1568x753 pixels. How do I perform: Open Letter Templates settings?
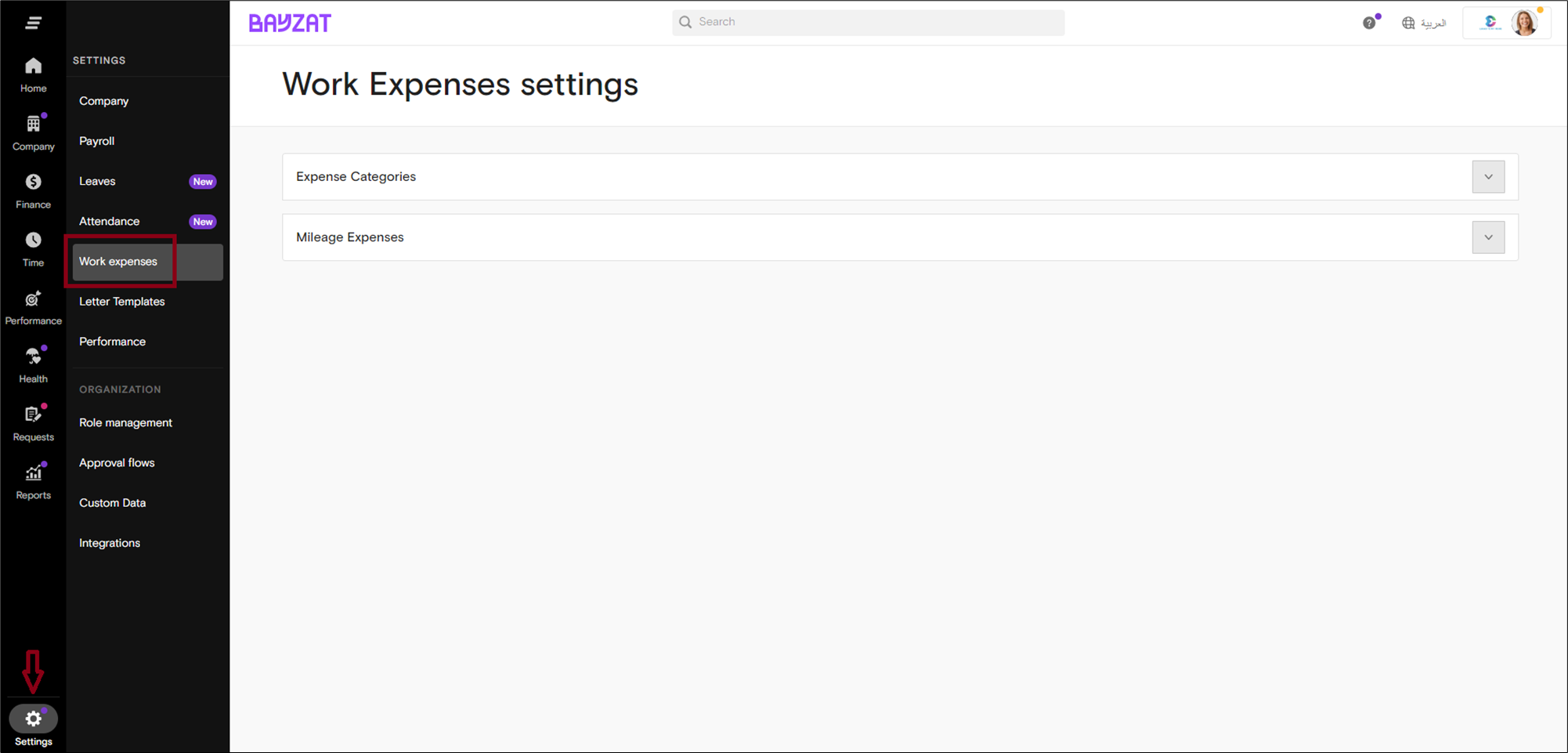(x=122, y=301)
